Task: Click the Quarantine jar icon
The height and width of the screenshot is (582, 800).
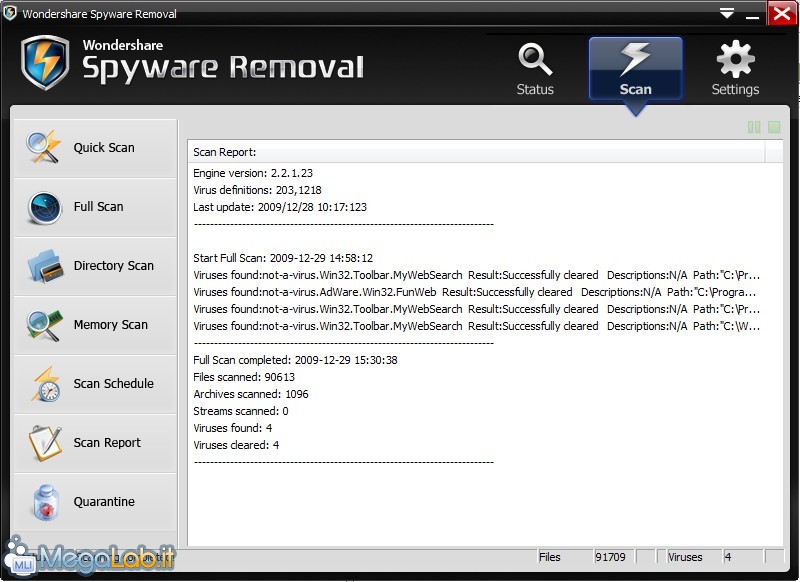Action: [45, 502]
